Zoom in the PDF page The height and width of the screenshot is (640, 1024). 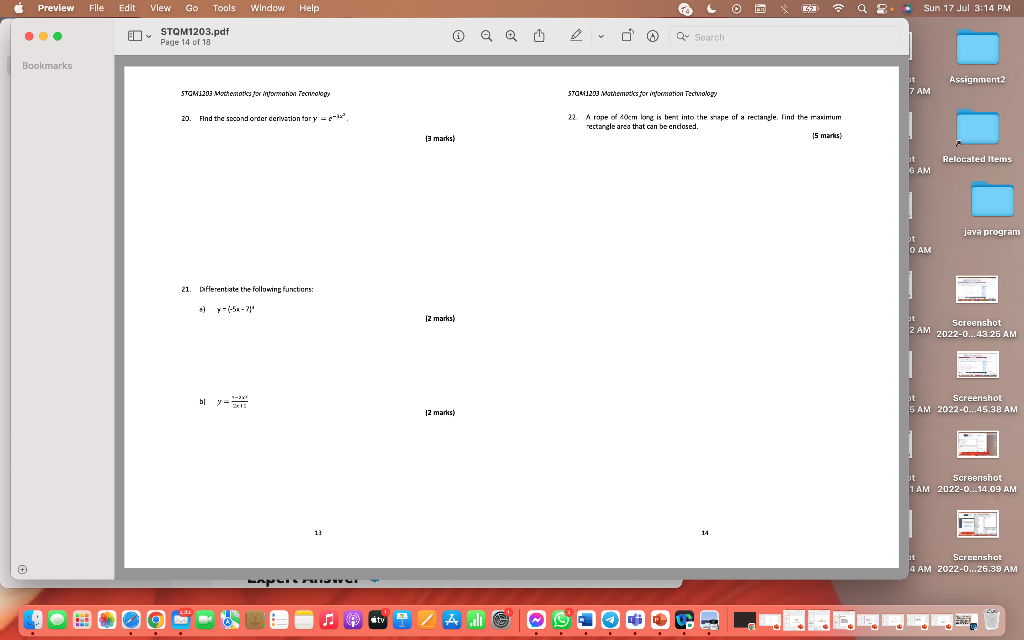pyautogui.click(x=511, y=37)
